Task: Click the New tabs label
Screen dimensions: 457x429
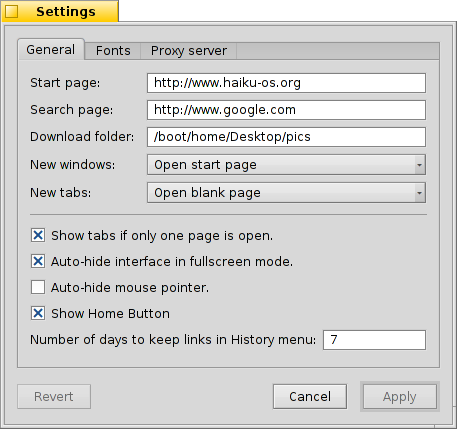Action: pos(61,193)
